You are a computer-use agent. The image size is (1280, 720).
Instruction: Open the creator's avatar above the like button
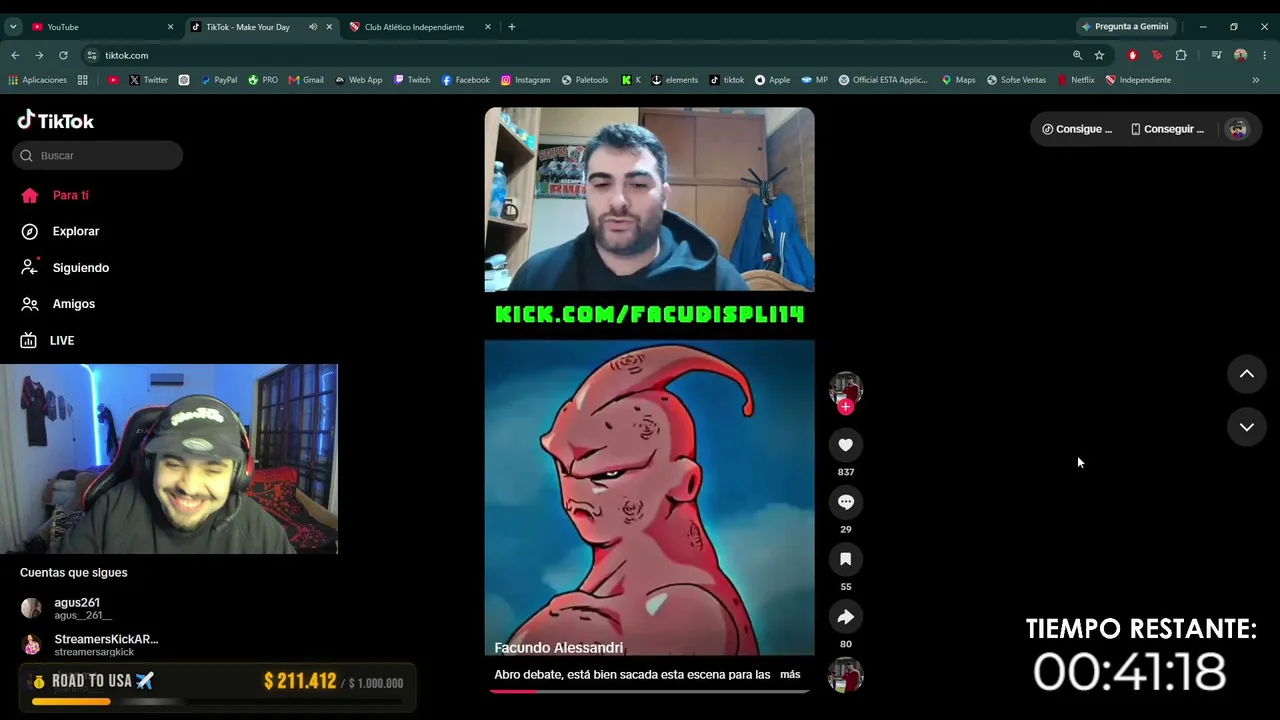(x=846, y=388)
